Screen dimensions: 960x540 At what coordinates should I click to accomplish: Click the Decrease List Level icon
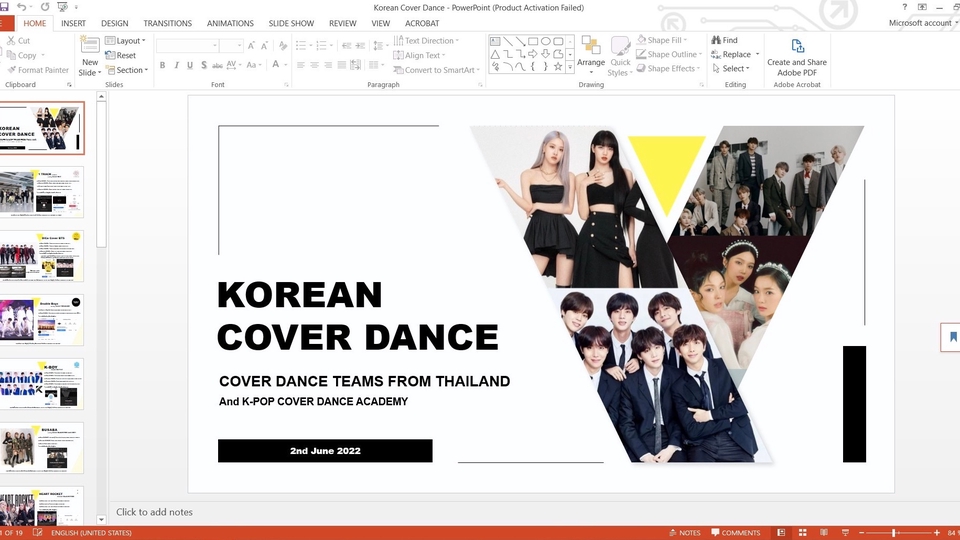347,46
